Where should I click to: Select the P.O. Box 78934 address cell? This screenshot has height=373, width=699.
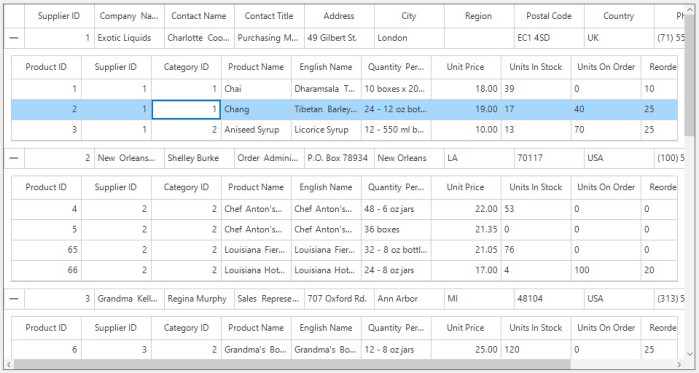click(x=339, y=158)
